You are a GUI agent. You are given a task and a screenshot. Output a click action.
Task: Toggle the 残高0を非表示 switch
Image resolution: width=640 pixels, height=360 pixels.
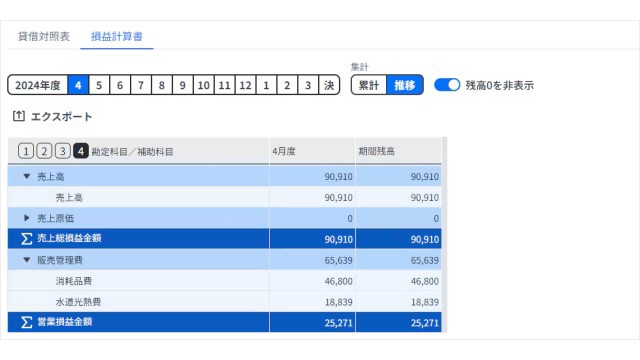(x=447, y=85)
